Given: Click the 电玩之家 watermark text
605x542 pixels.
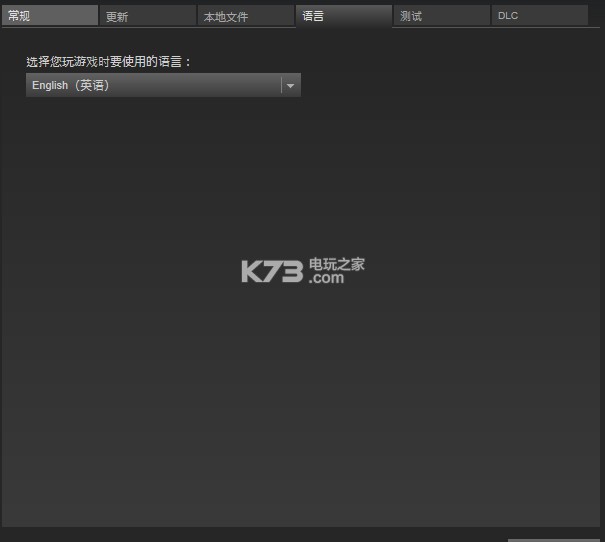Looking at the screenshot, I should (337, 264).
